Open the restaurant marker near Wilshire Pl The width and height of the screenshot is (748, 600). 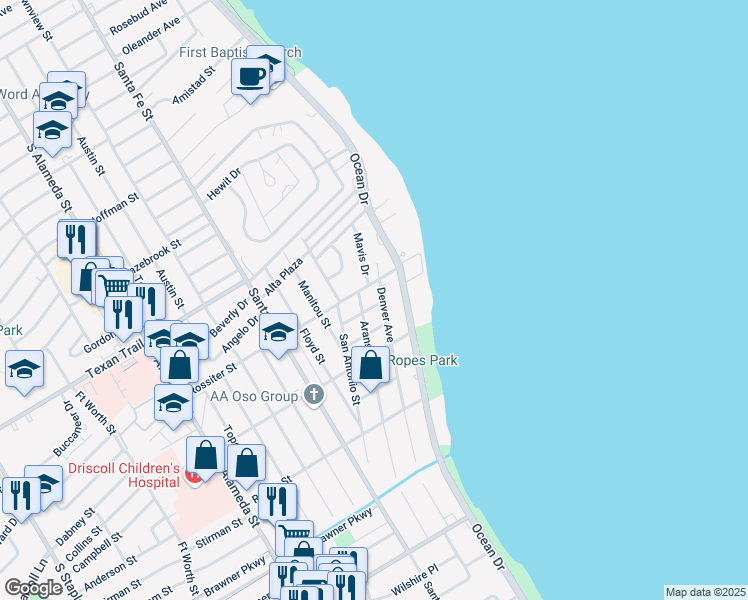click(347, 586)
